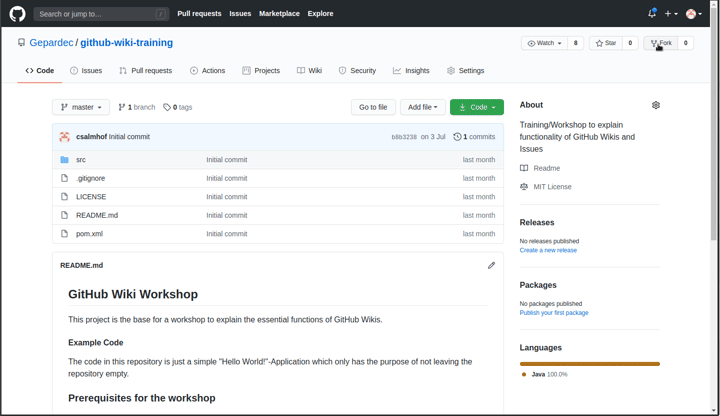Star the repository
720x416 pixels.
tap(606, 43)
